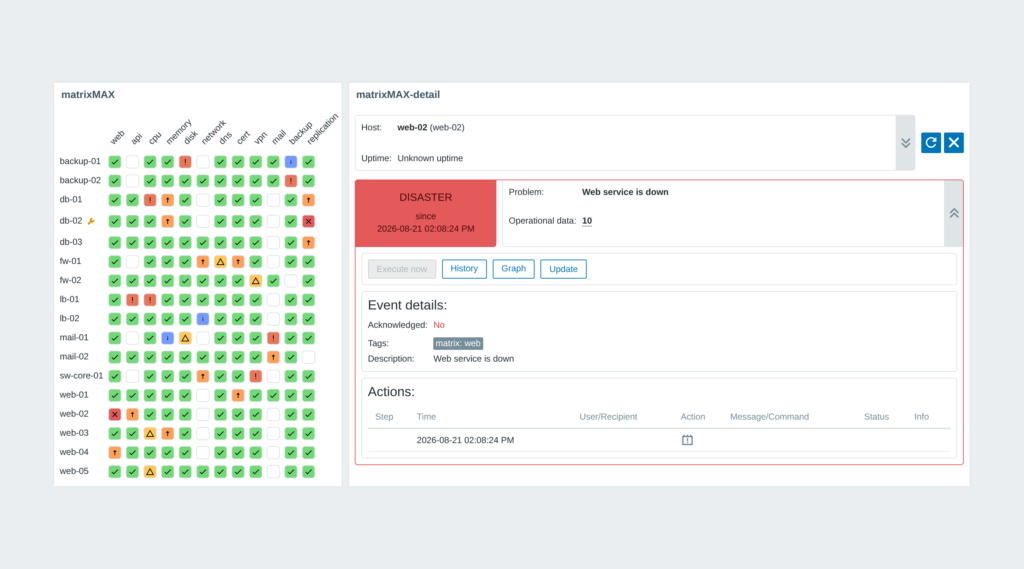Open the operational data value 10

[587, 221]
